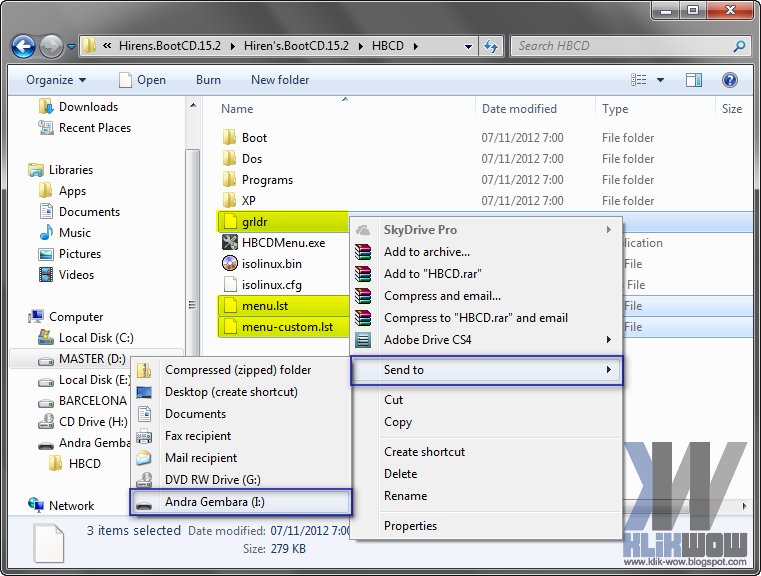Choose Cut from the context menu

(x=486, y=400)
